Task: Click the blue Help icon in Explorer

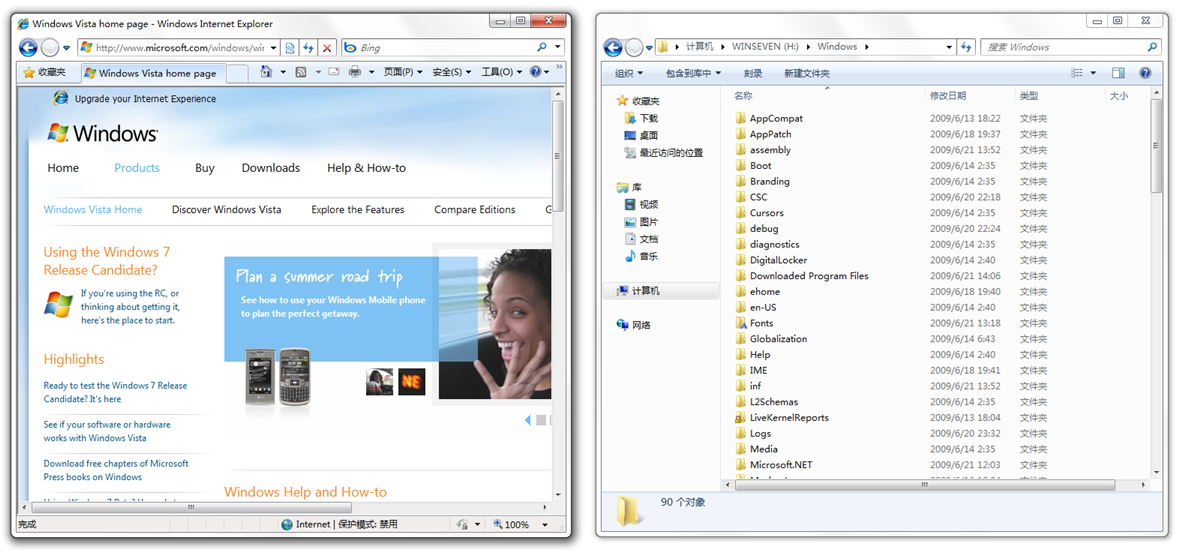Action: tap(1145, 73)
